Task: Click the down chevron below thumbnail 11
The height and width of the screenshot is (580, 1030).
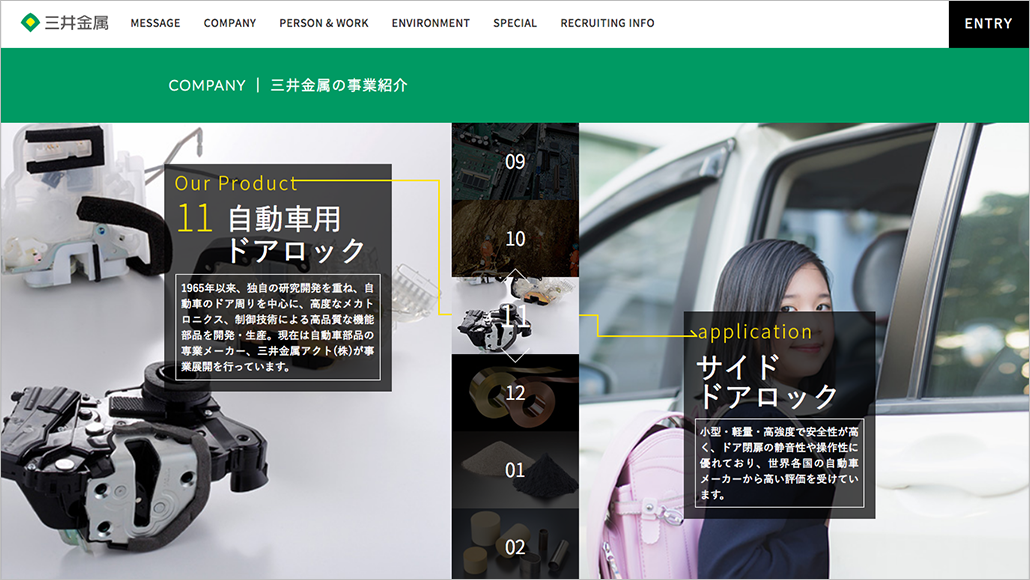Action: [516, 355]
